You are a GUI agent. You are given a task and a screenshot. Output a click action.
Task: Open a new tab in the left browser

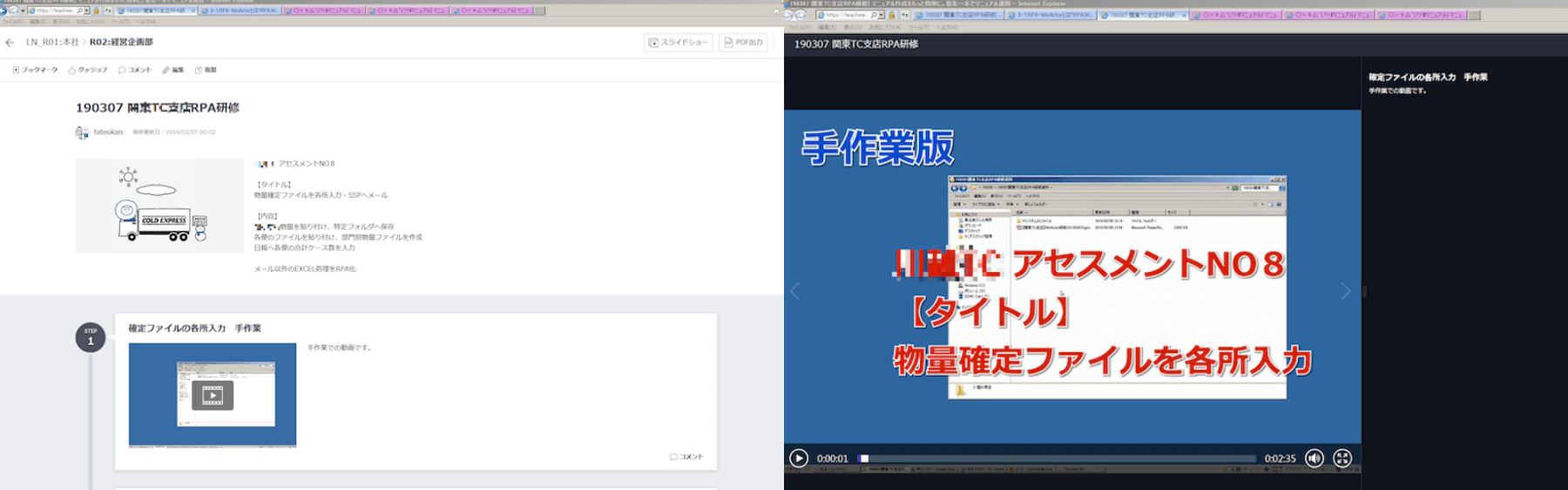pyautogui.click(x=539, y=11)
